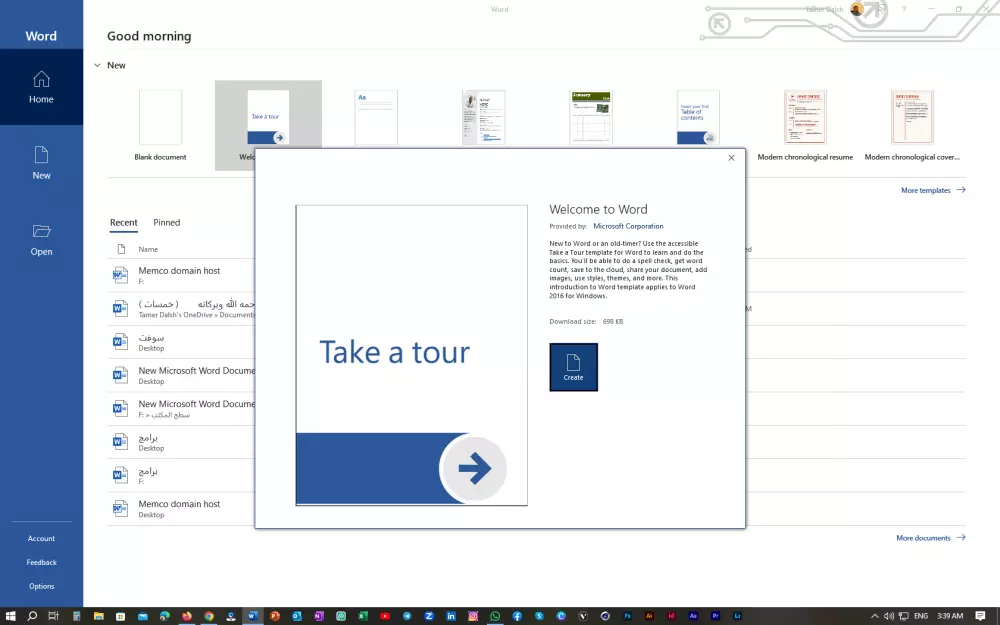
Task: Launch Microsoft Edge from taskbar
Action: coord(165,616)
